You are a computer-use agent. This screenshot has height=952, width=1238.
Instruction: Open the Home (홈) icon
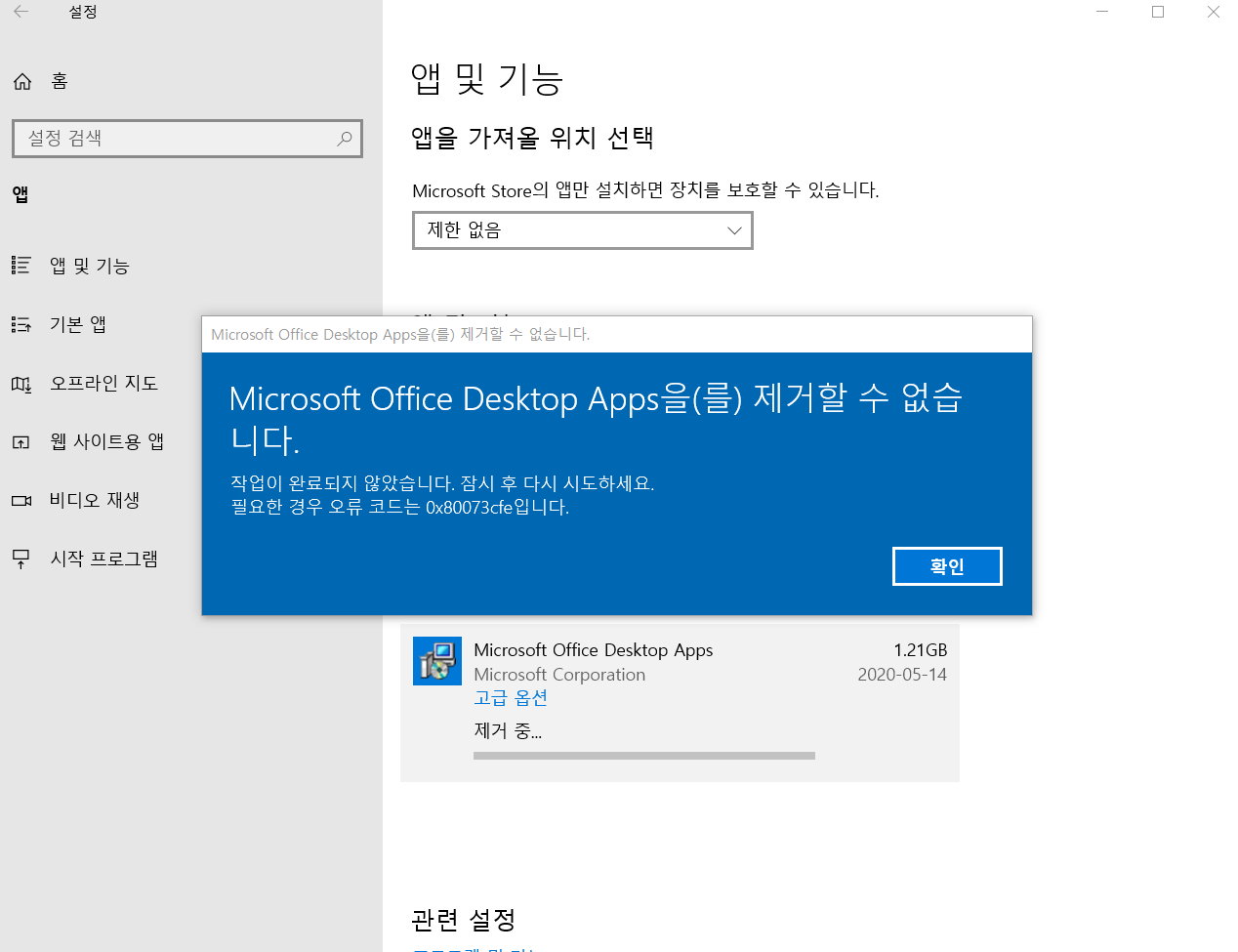[22, 81]
